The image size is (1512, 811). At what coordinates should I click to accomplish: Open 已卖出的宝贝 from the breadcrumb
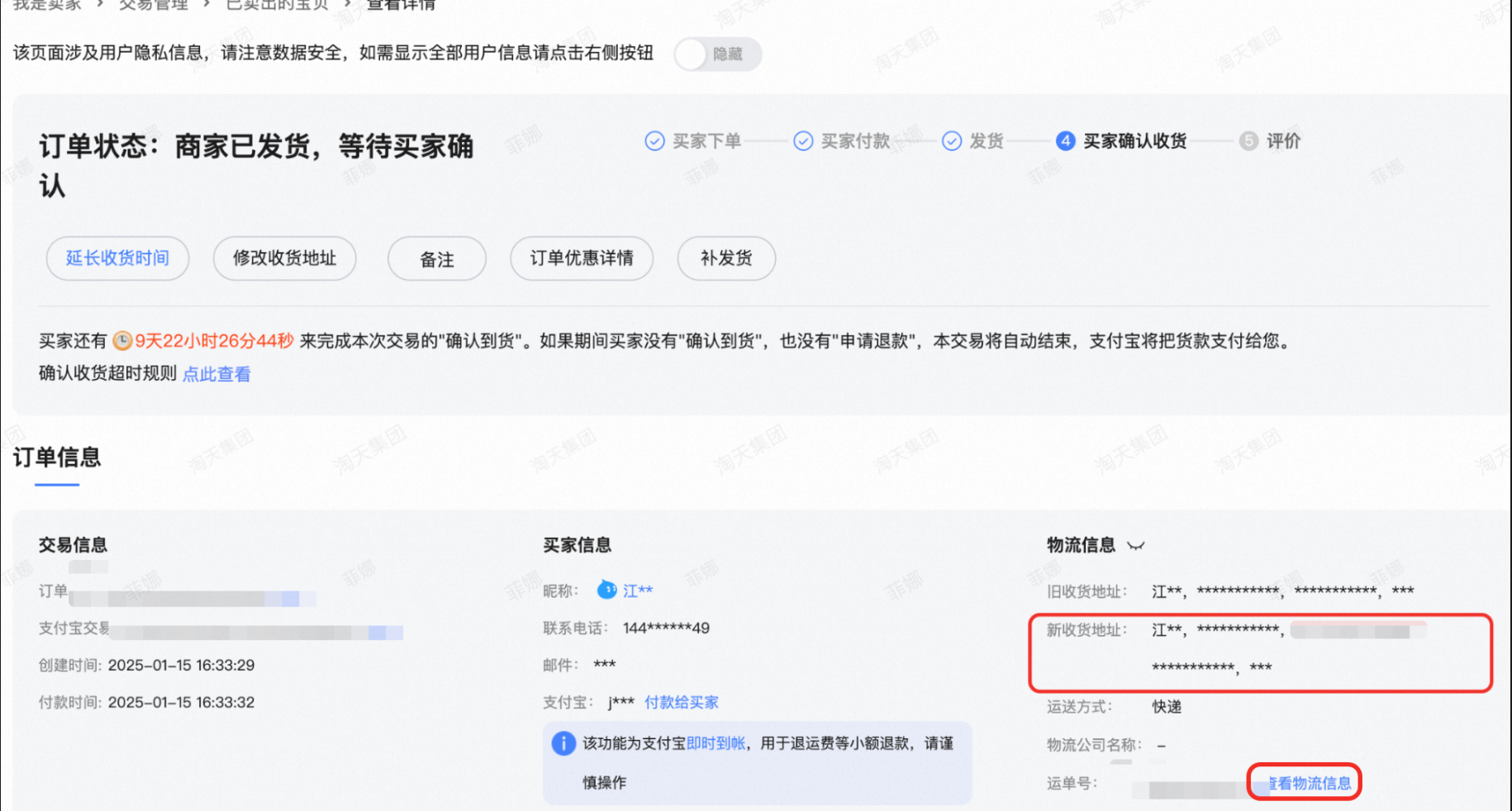[x=276, y=5]
